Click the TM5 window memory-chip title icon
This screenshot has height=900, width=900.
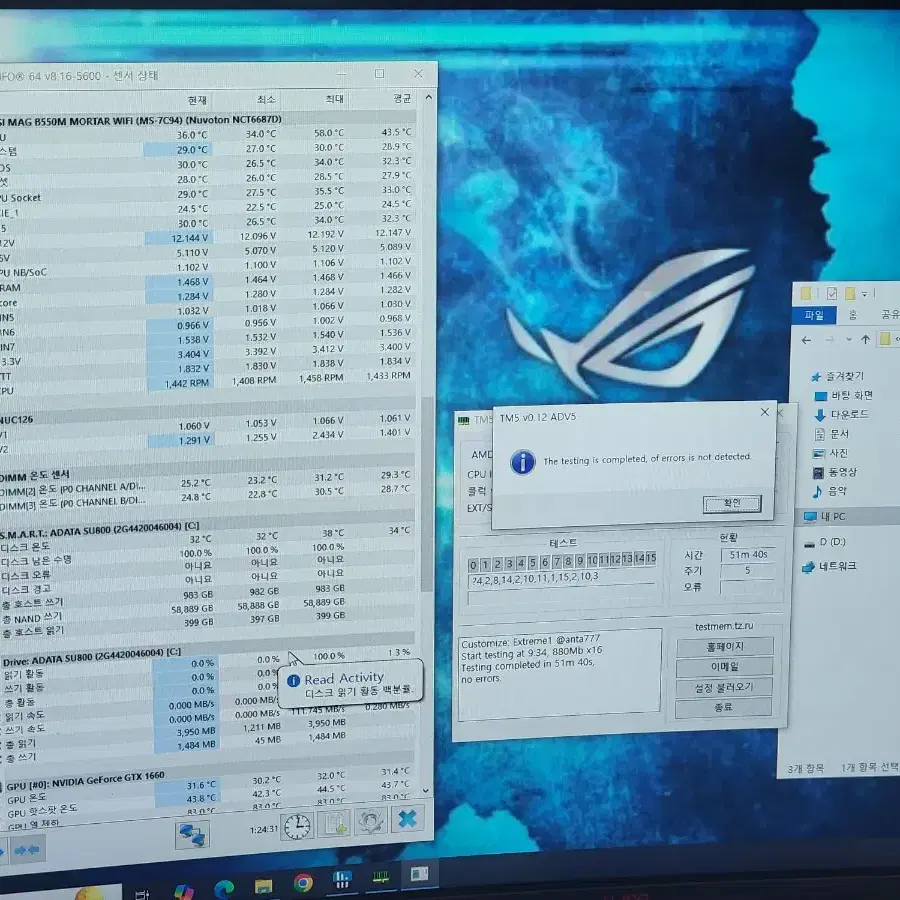click(464, 421)
